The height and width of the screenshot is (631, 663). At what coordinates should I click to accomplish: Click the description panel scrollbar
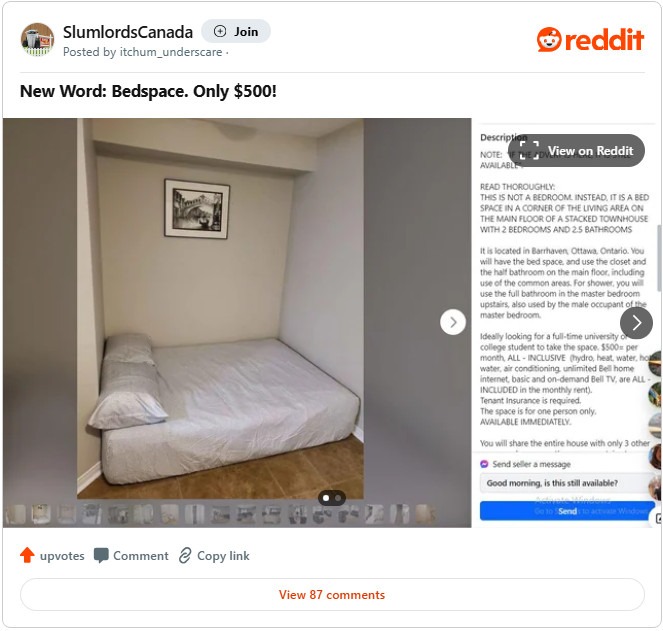pyautogui.click(x=658, y=258)
